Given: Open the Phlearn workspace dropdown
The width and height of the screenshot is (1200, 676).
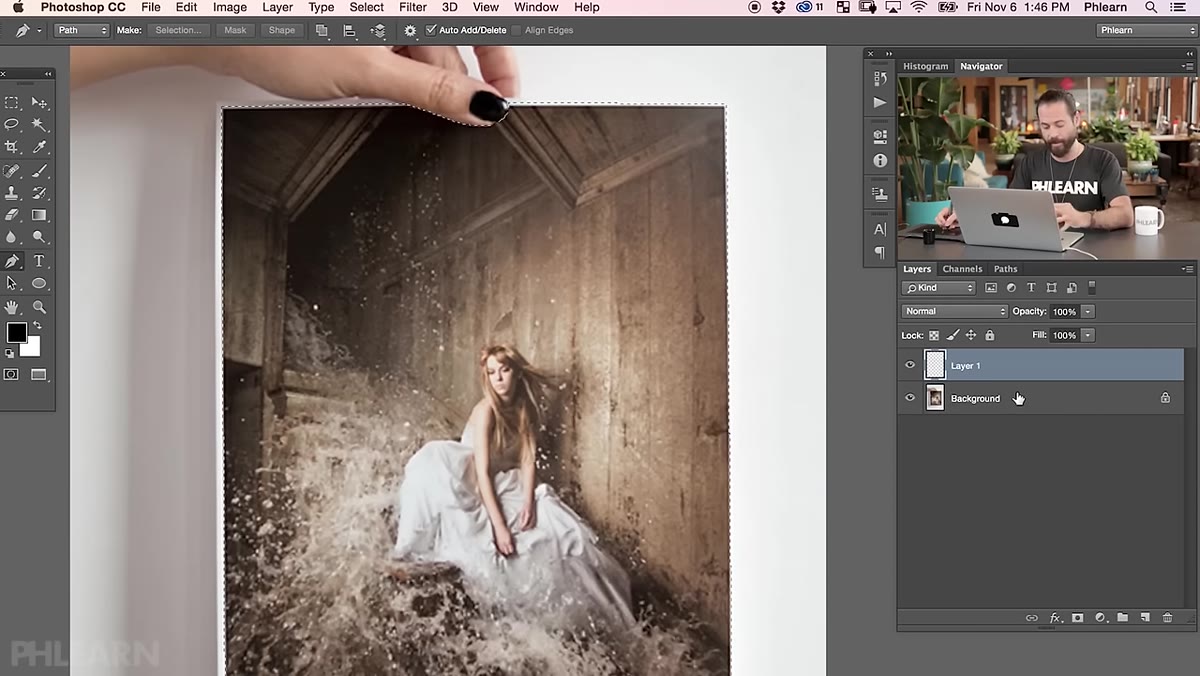Looking at the screenshot, I should click(1146, 30).
